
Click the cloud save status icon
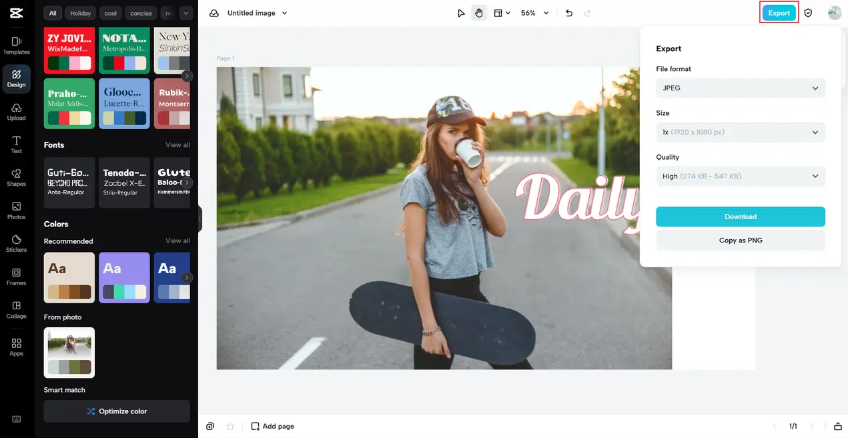click(214, 13)
